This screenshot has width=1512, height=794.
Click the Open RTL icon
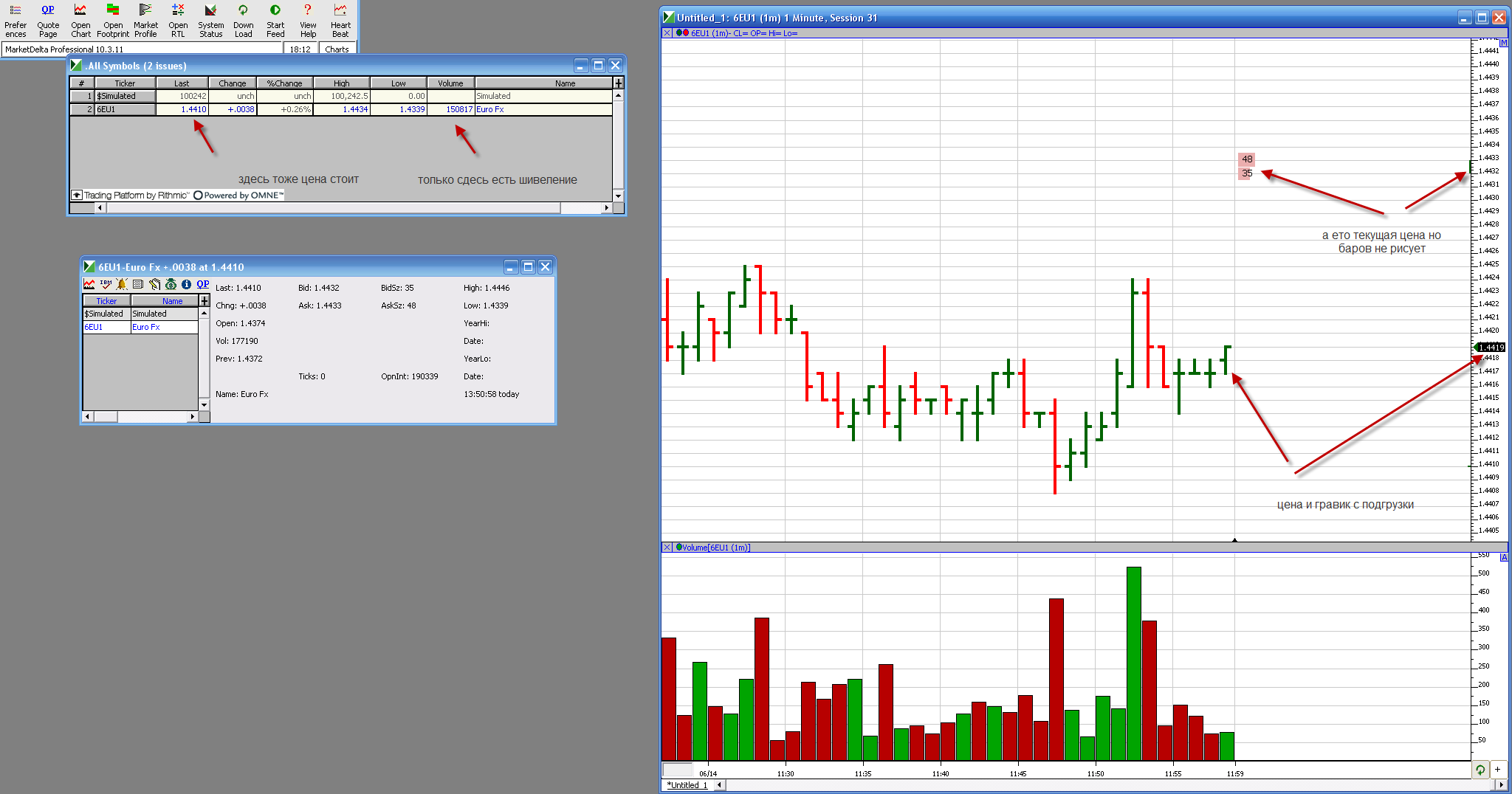(178, 19)
